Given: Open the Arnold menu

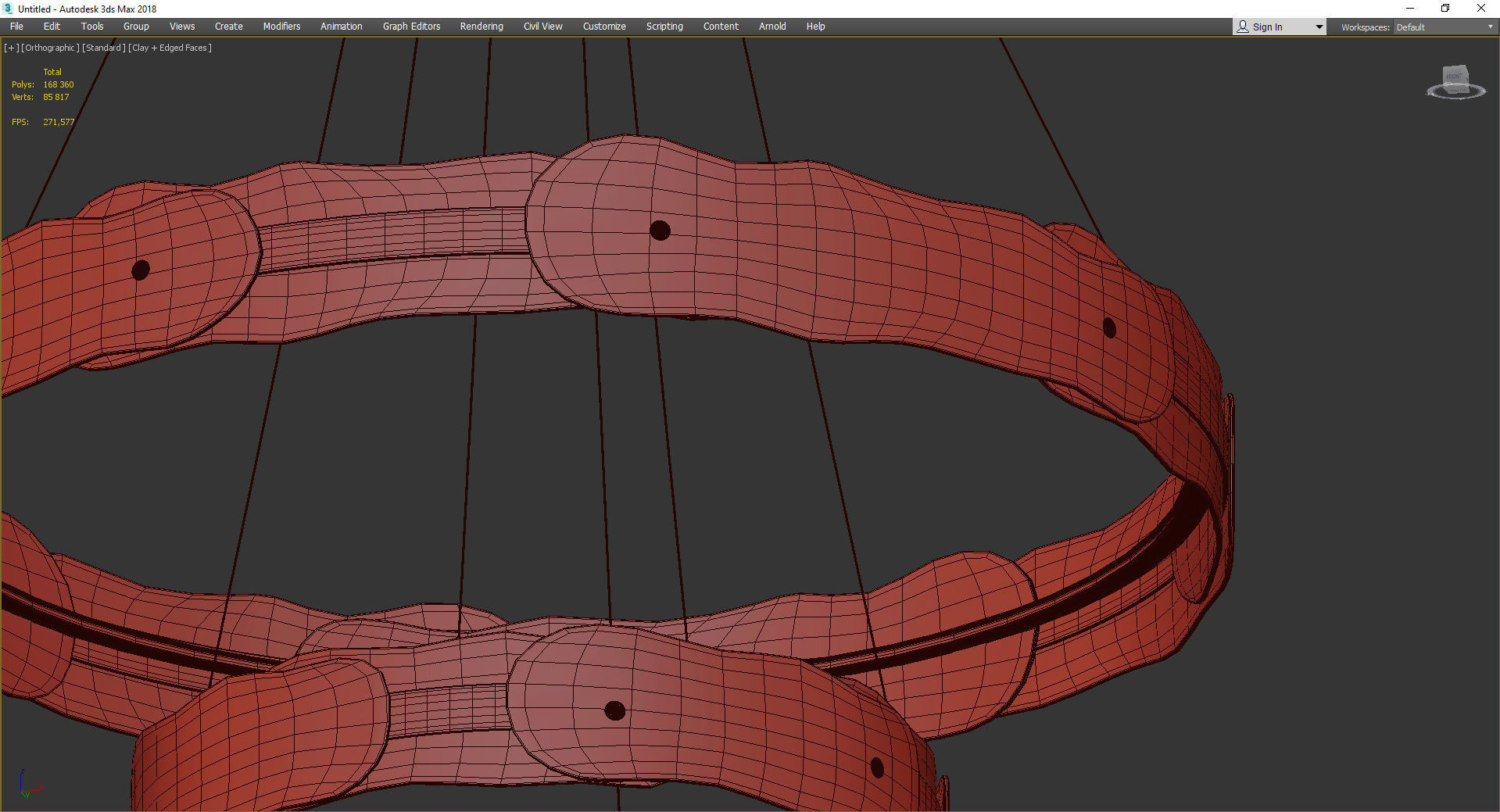Looking at the screenshot, I should point(772,27).
